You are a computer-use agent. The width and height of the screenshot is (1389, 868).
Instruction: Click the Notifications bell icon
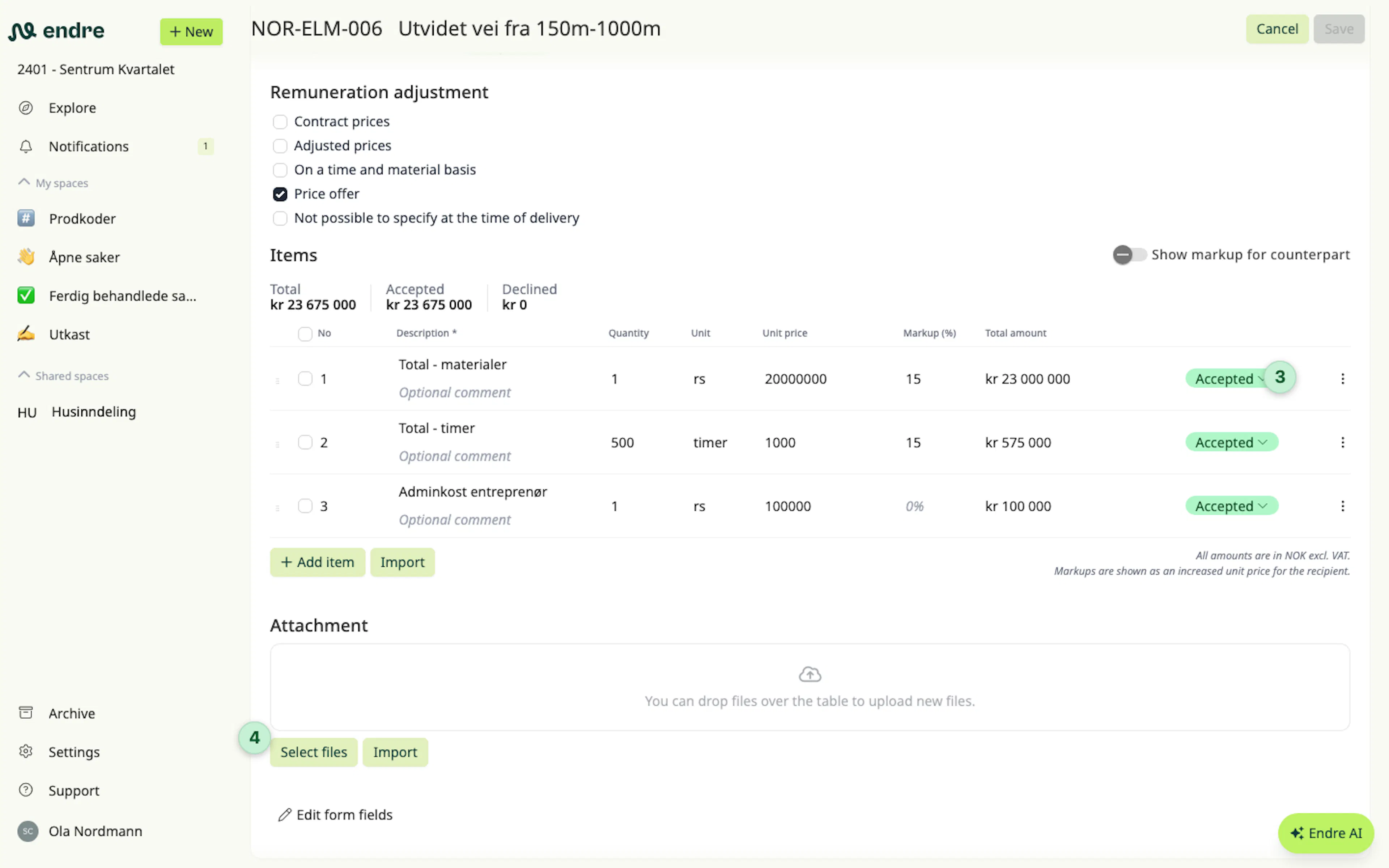click(26, 146)
